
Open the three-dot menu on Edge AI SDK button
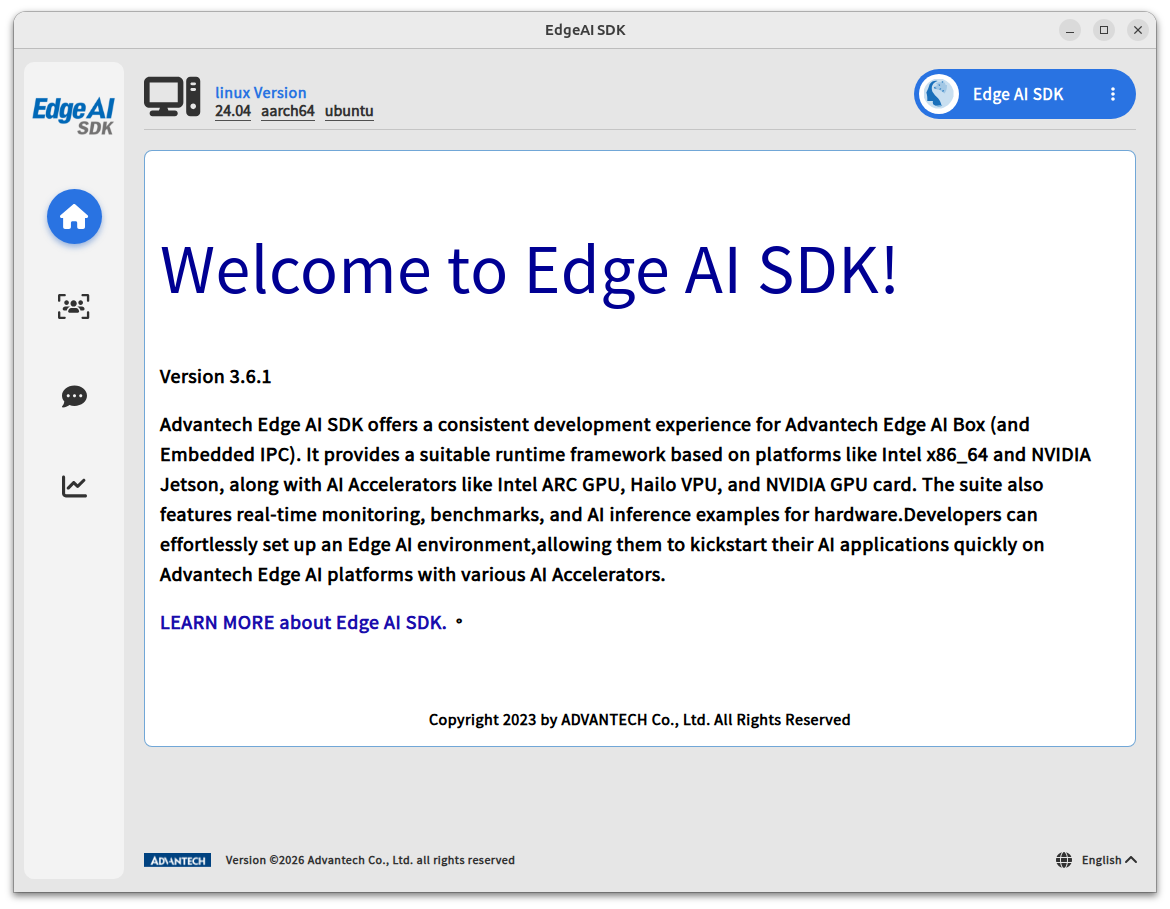(1113, 95)
